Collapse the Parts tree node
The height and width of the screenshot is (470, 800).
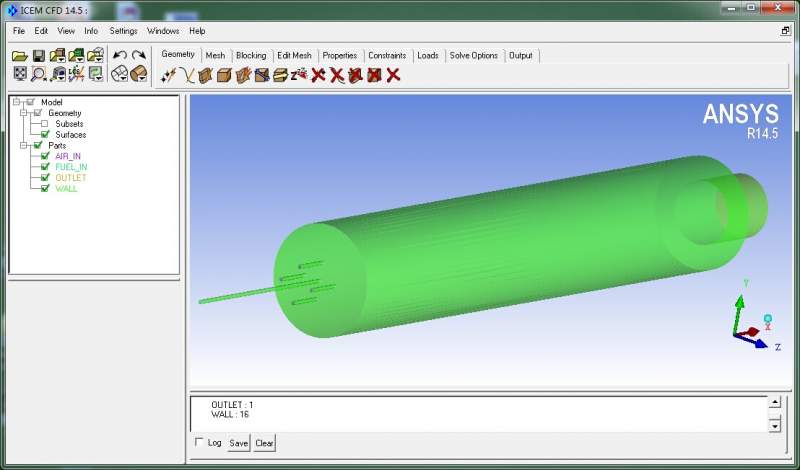[23, 145]
